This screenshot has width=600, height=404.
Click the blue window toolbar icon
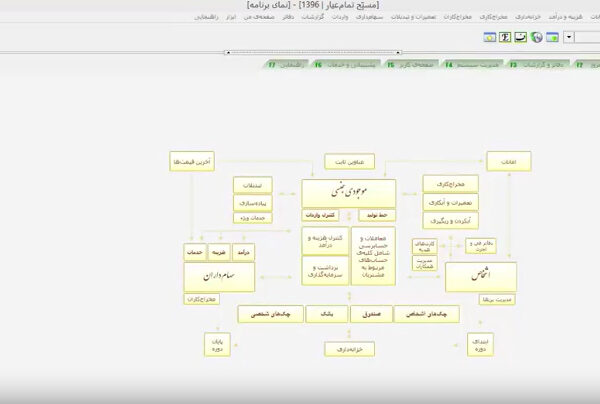[552, 37]
